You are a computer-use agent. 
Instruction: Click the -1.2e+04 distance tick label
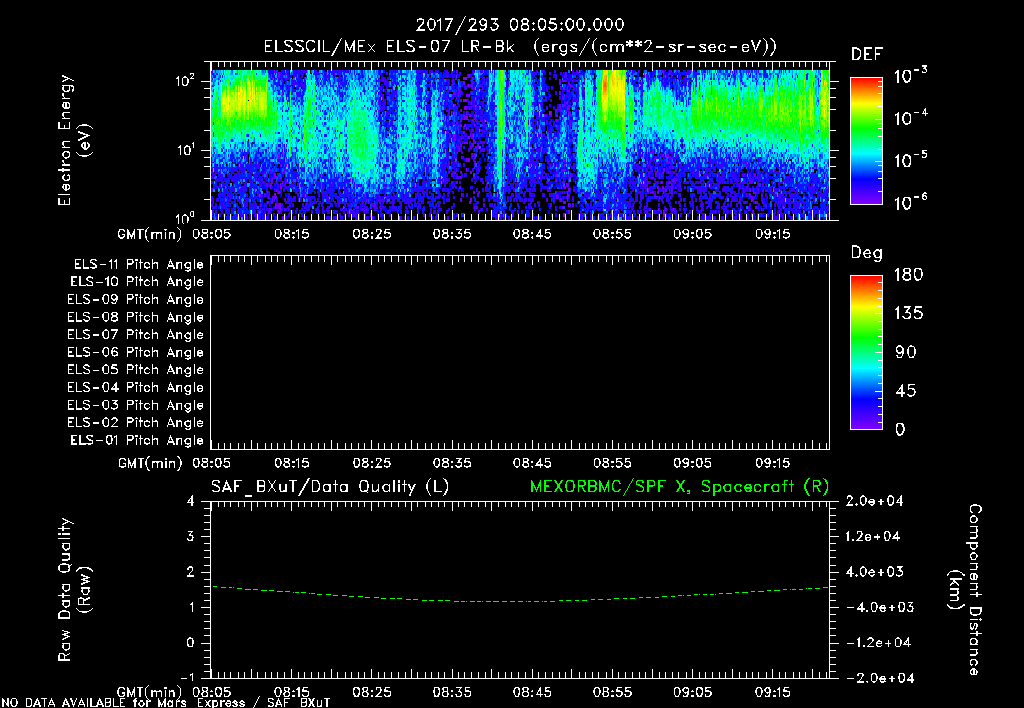(878, 643)
